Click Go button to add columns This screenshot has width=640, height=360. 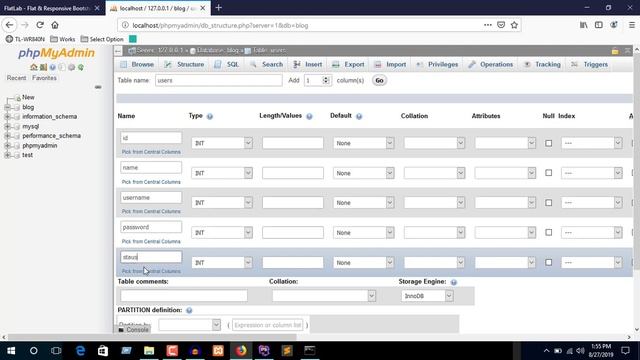point(379,80)
